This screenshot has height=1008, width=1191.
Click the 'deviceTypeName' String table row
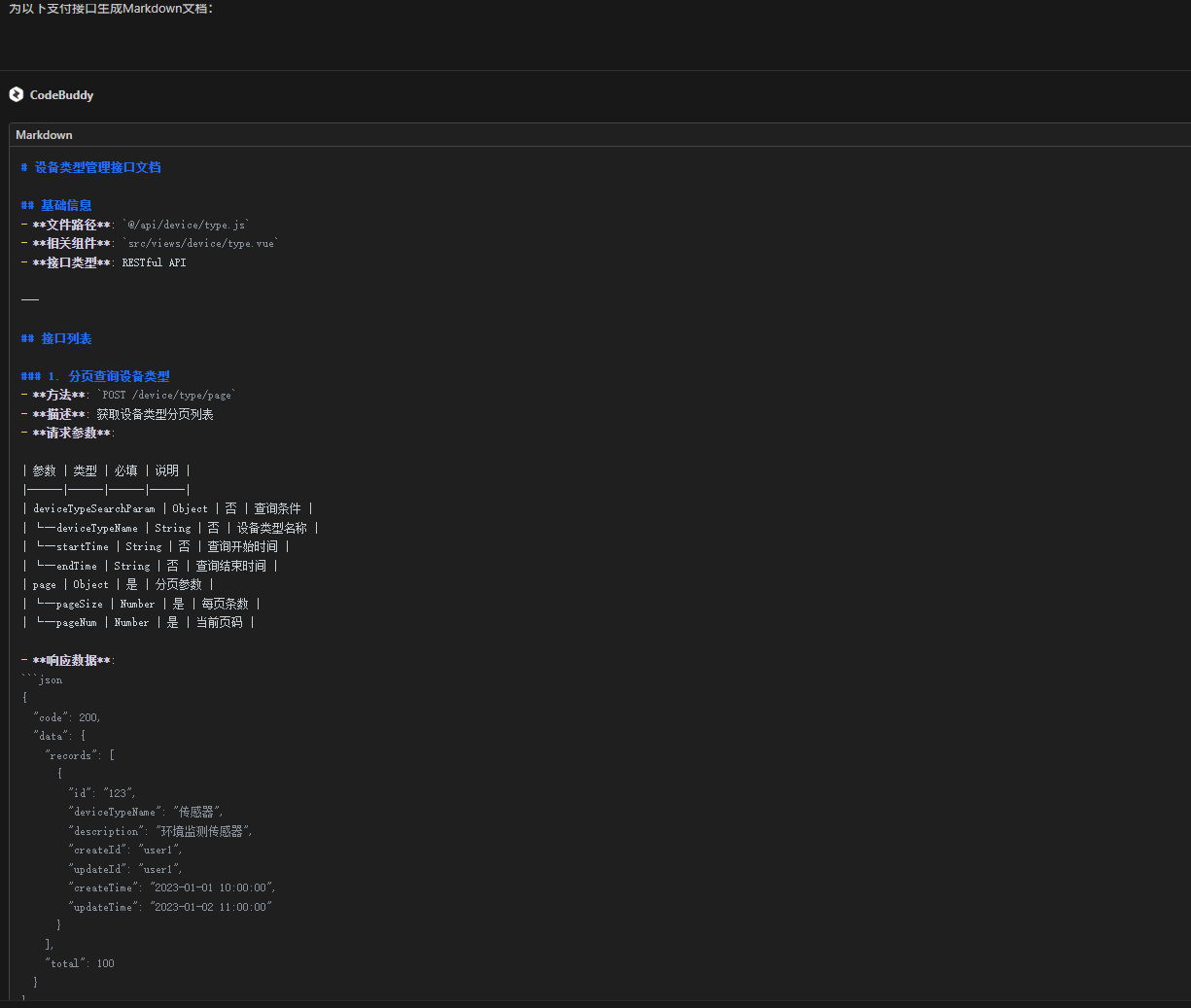(170, 528)
